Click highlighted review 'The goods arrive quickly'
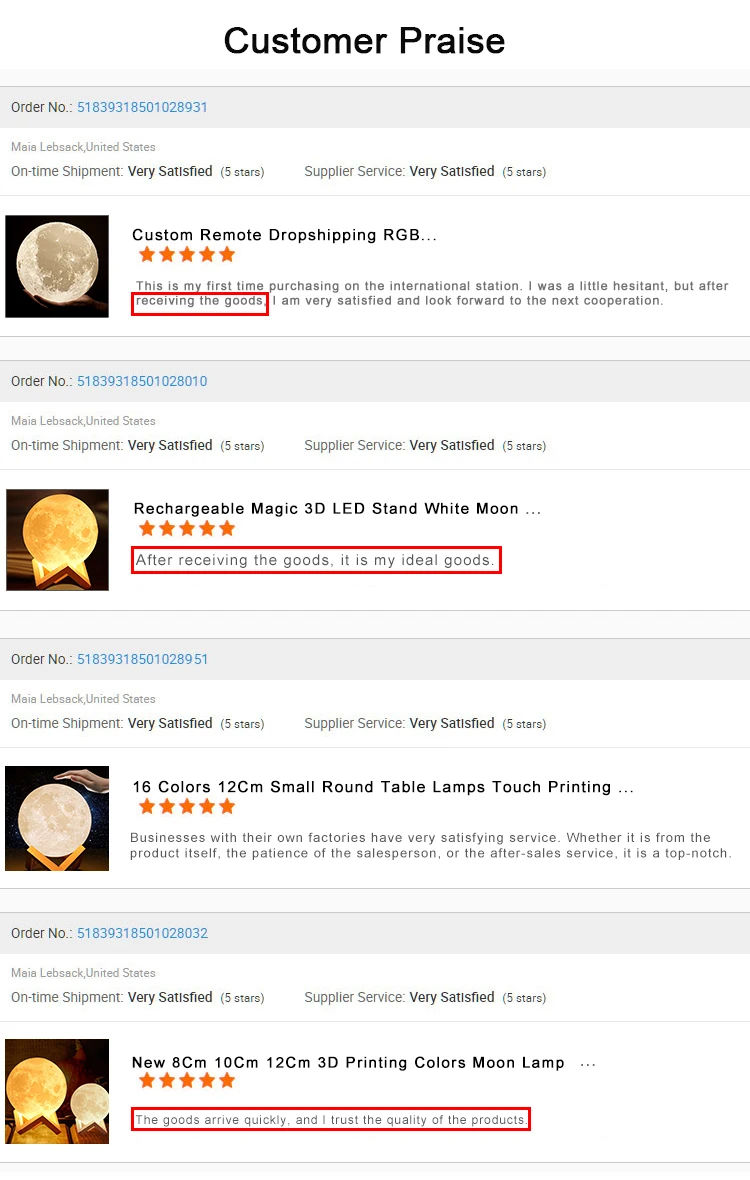Image resolution: width=750 pixels, height=1180 pixels. tap(331, 1120)
